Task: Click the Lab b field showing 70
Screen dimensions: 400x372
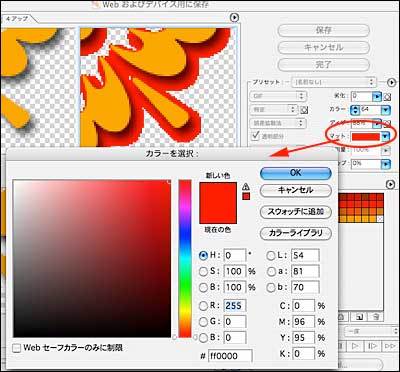Action: (305, 287)
